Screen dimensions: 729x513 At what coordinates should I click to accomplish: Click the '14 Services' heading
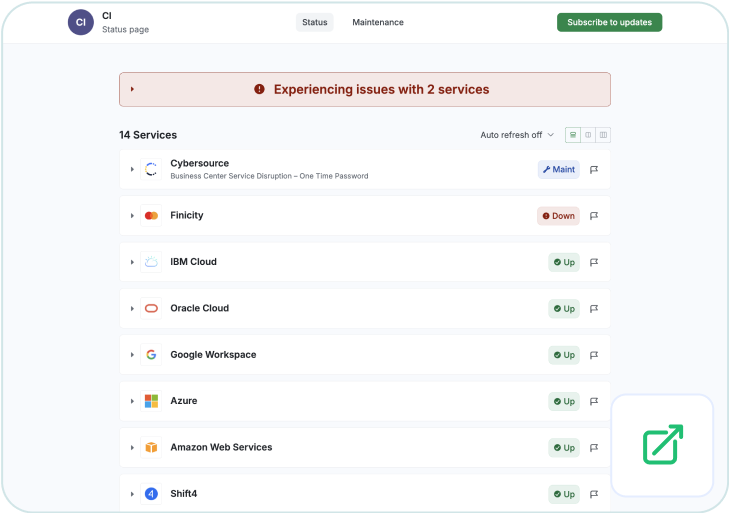tap(148, 135)
